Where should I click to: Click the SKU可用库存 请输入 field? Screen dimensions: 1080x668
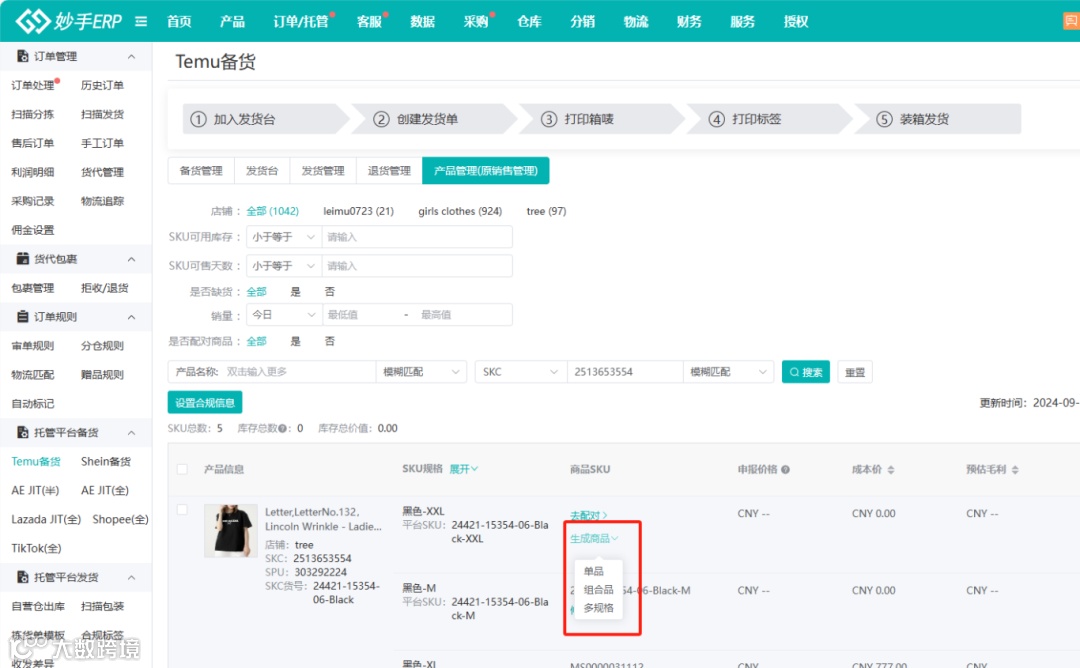pyautogui.click(x=417, y=237)
